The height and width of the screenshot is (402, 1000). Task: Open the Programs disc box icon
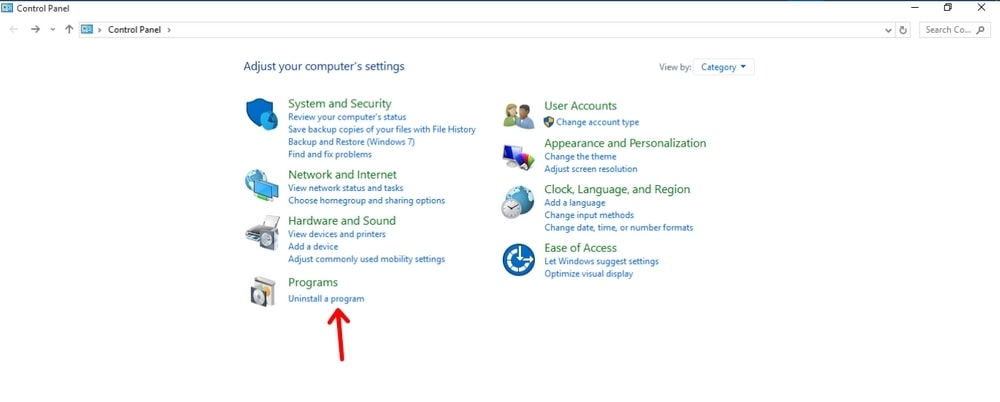click(x=263, y=292)
